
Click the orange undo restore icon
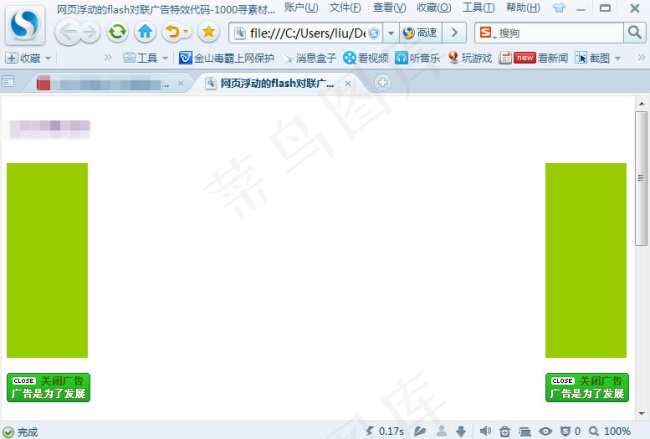coord(173,32)
